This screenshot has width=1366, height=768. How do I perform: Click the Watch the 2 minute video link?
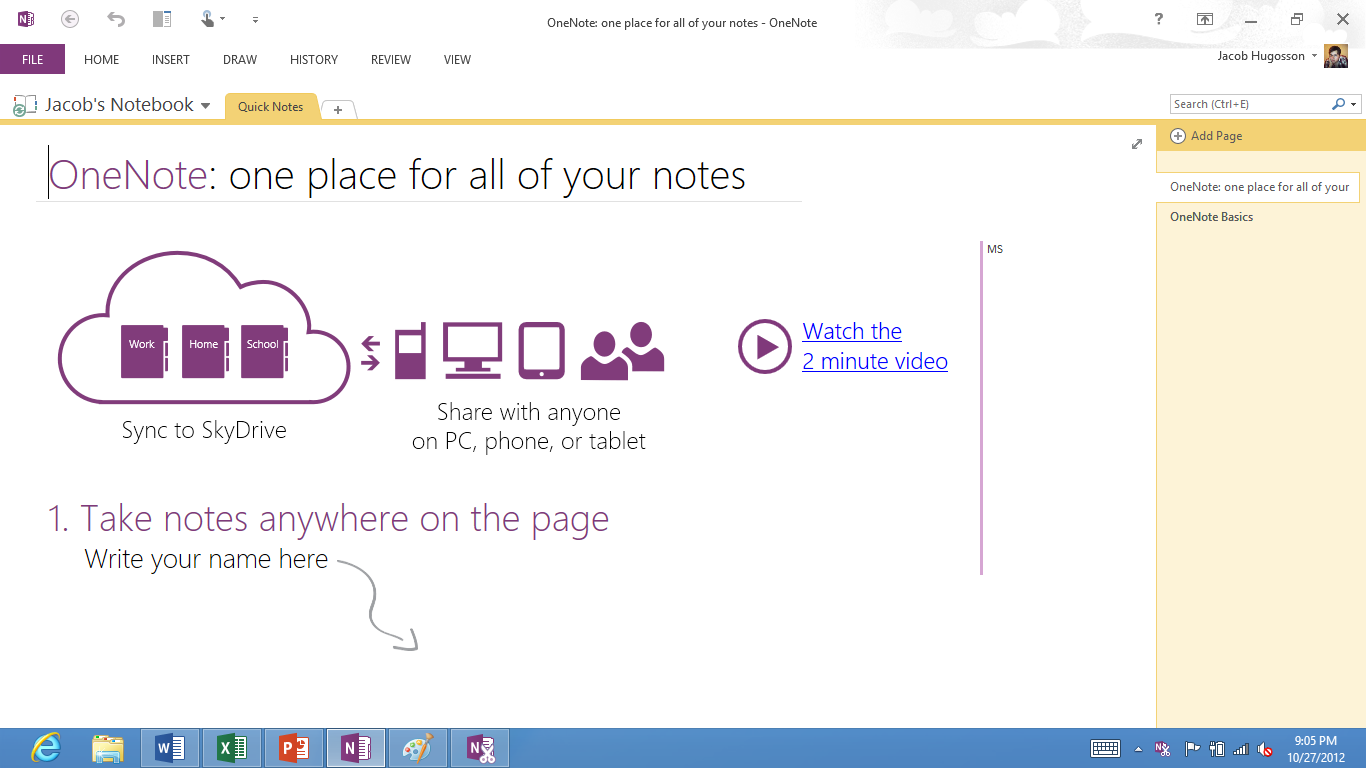click(874, 346)
